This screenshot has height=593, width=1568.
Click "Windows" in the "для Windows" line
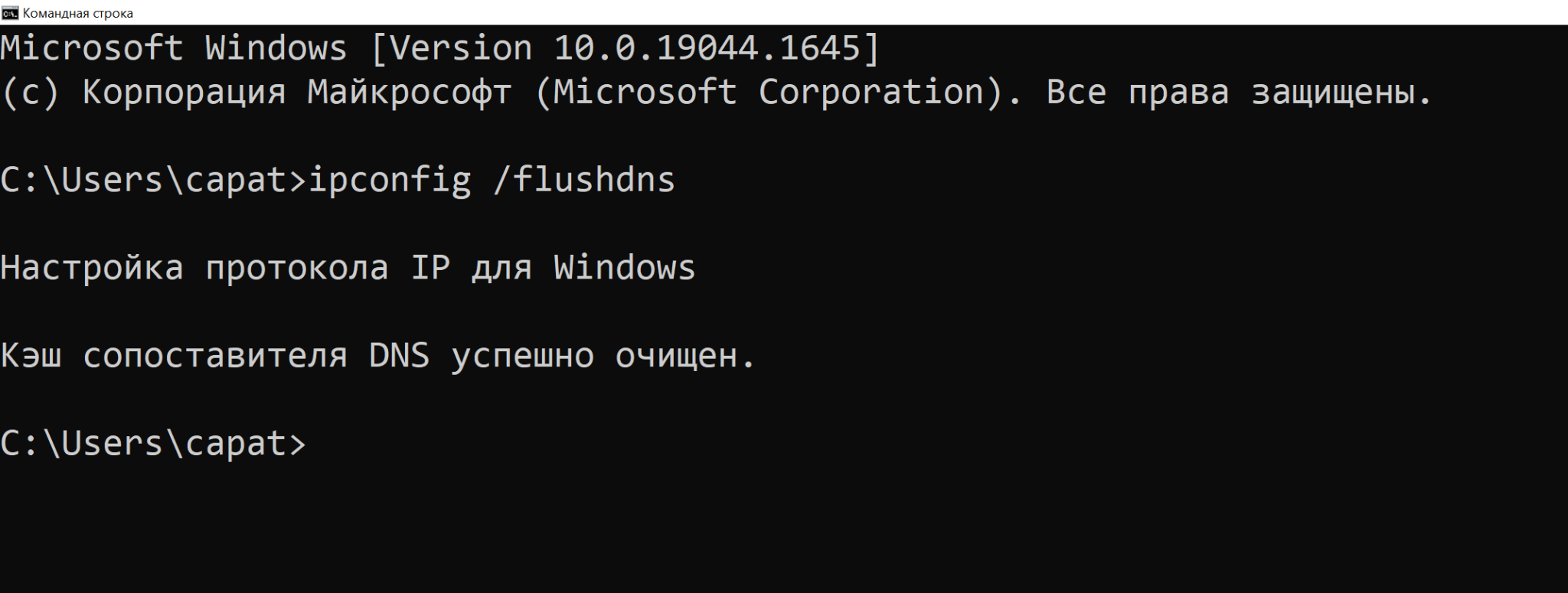click(625, 269)
